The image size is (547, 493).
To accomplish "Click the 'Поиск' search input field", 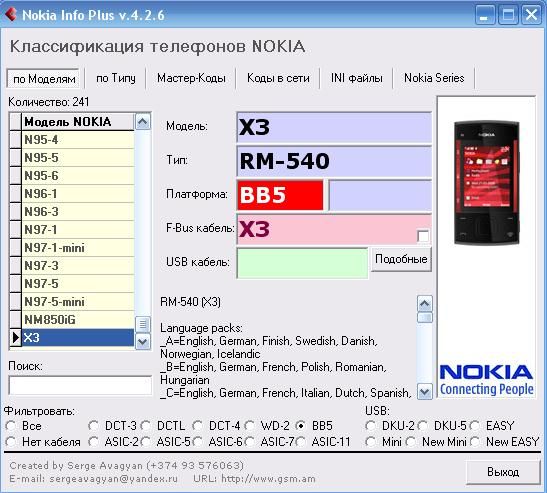I will pos(80,385).
